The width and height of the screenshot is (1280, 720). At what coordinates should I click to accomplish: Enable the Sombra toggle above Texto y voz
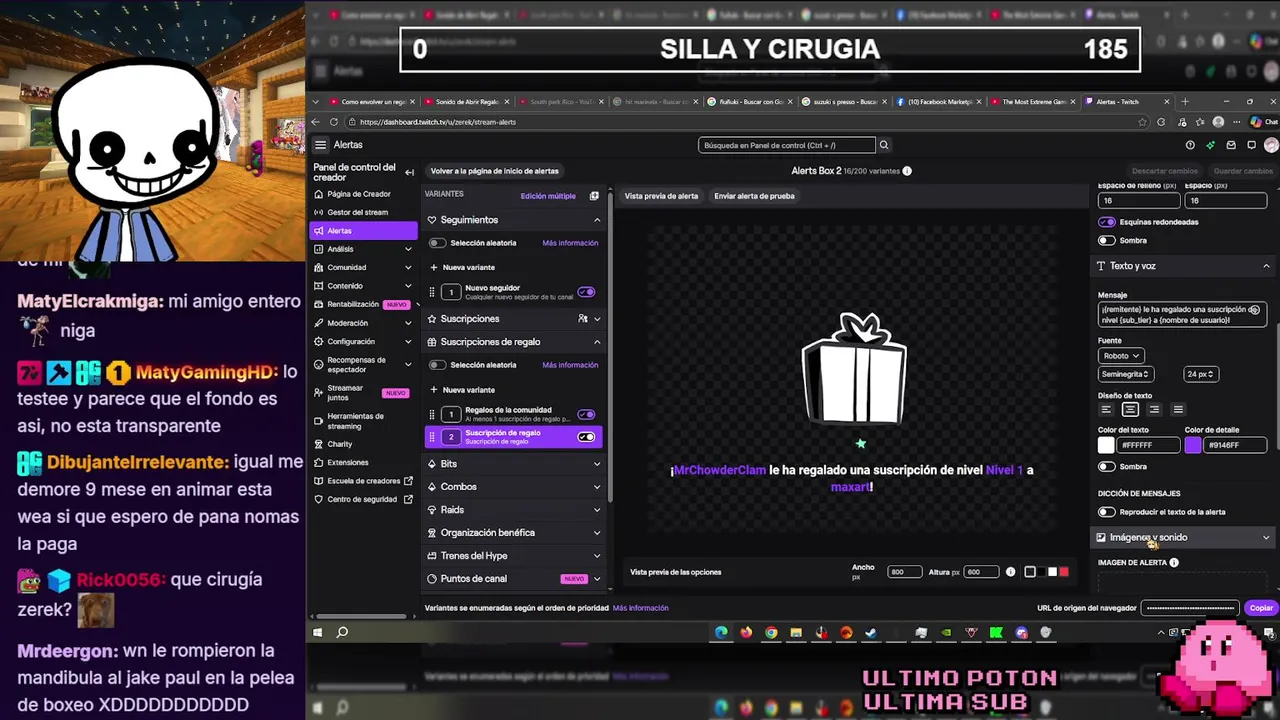[1107, 241]
